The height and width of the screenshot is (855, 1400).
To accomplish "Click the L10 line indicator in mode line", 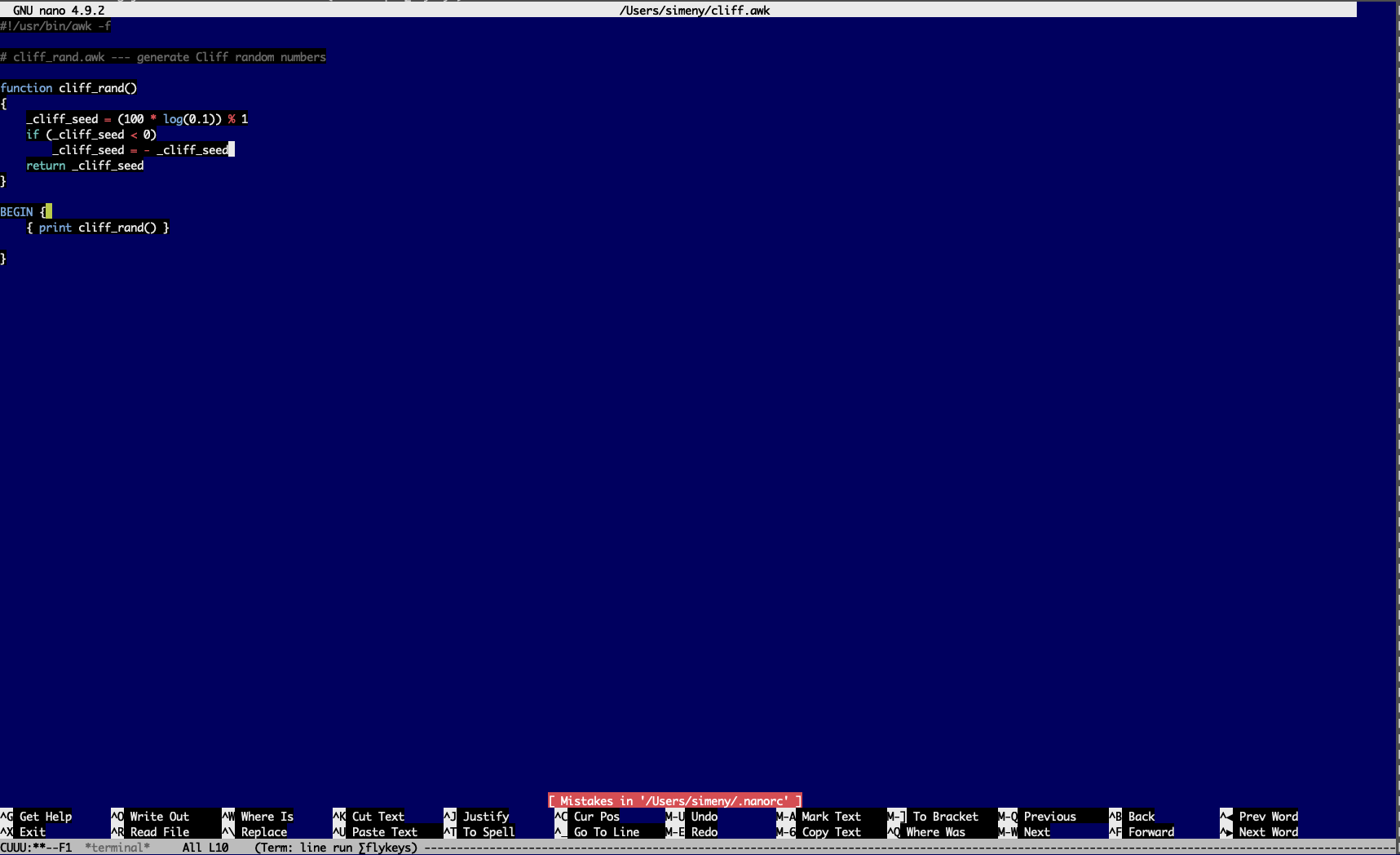I will 219,848.
